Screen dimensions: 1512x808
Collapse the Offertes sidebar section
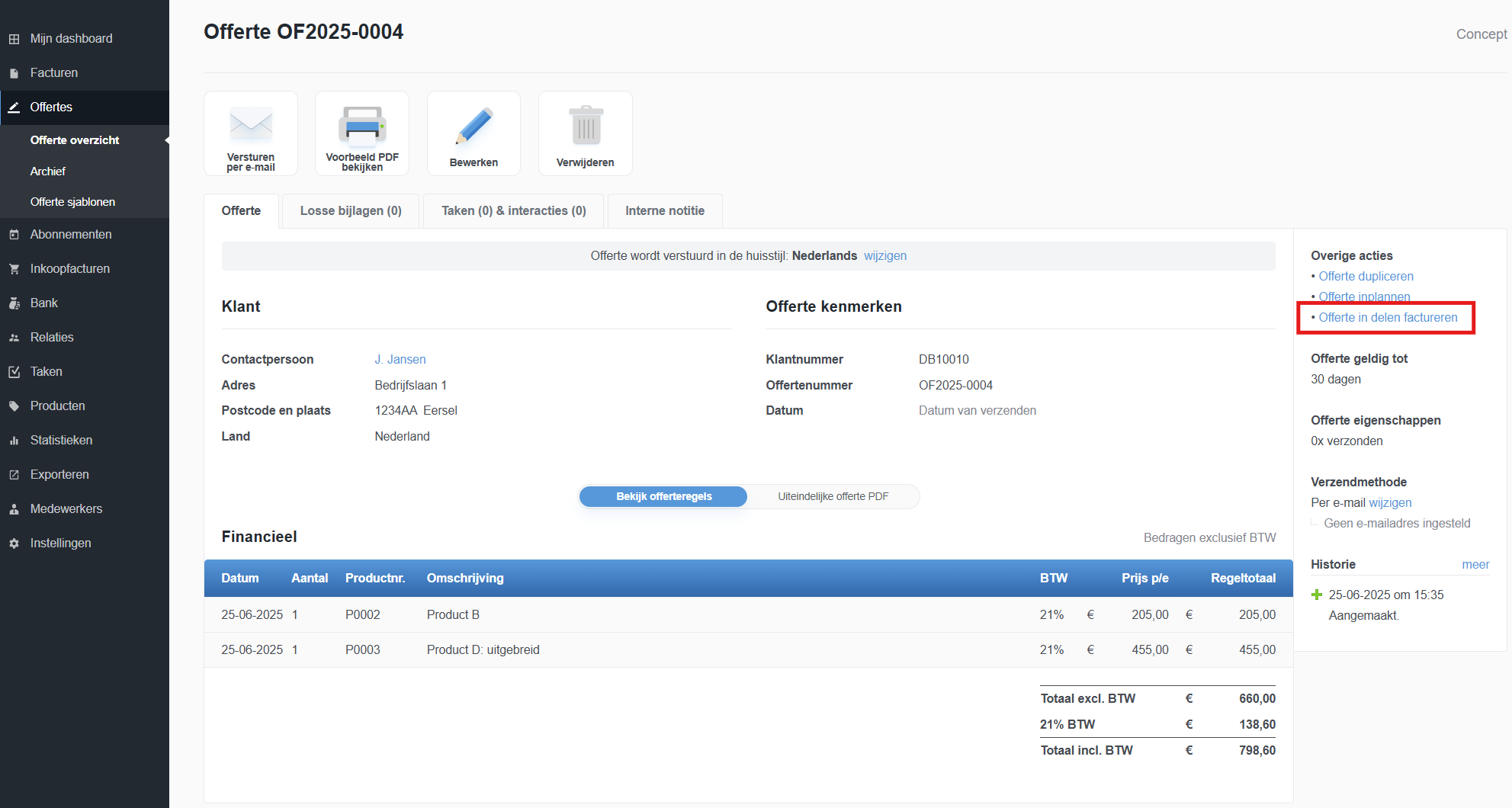point(51,107)
